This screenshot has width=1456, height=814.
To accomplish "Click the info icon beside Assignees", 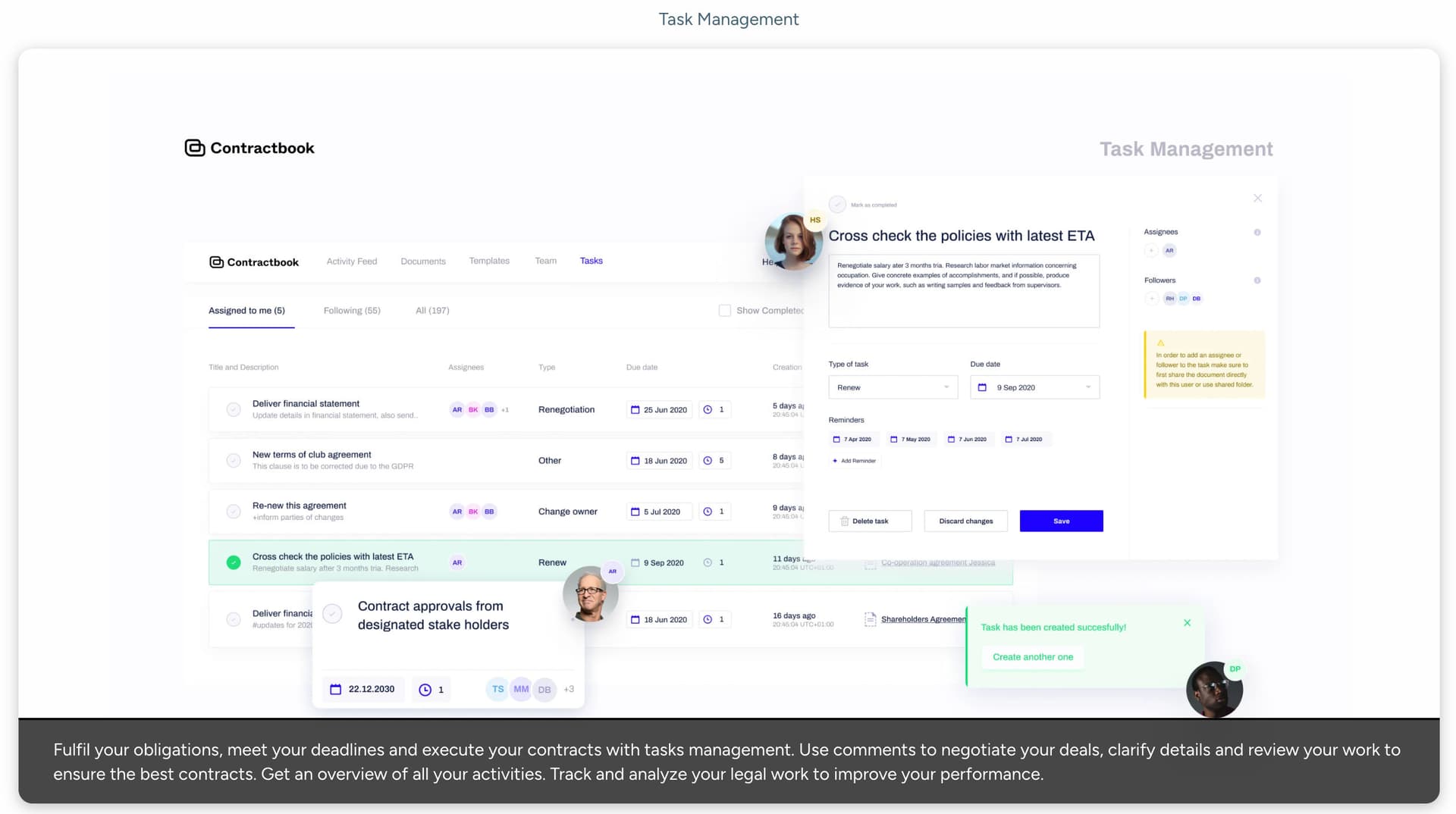I will pos(1257,233).
